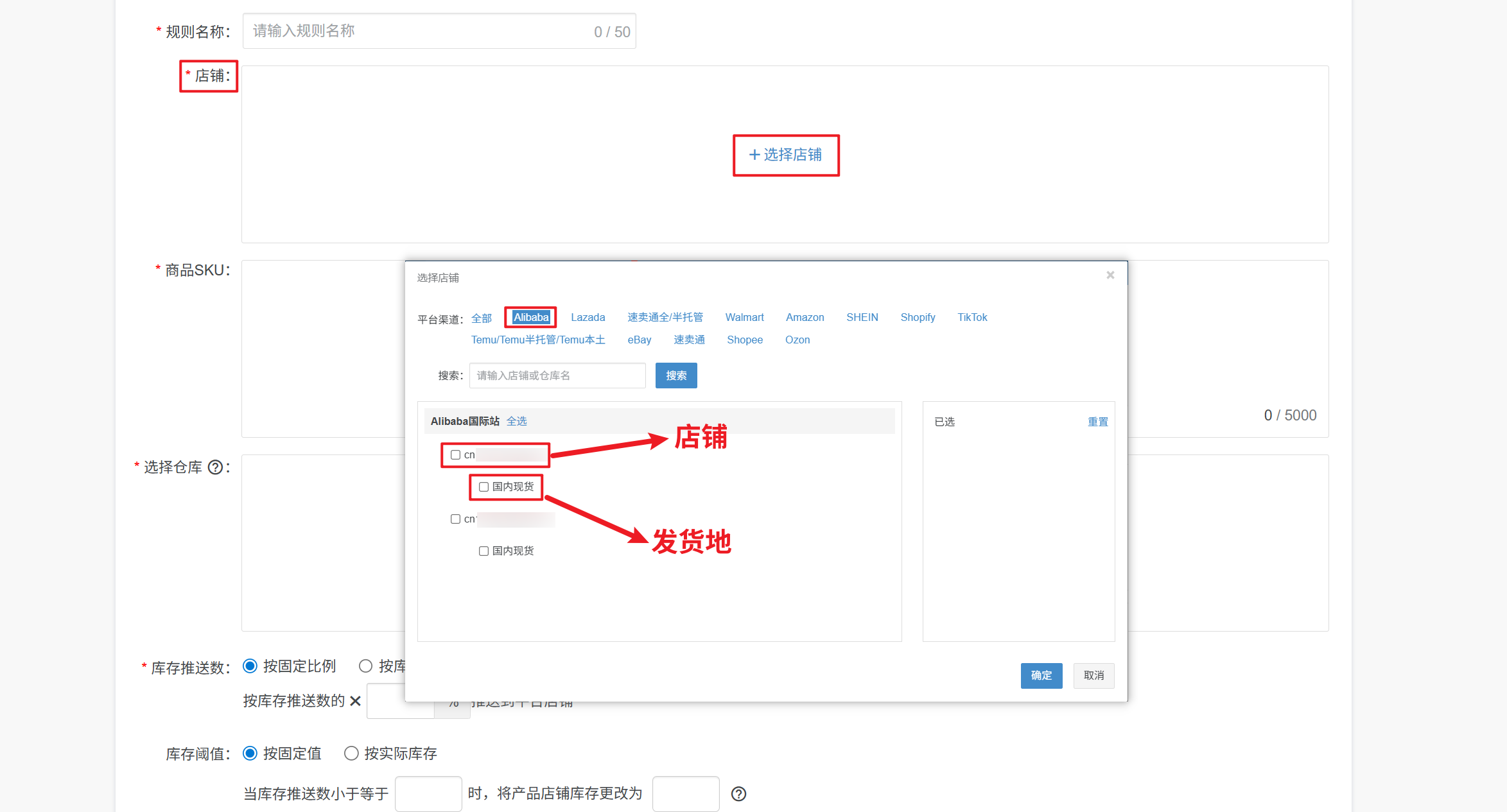Image resolution: width=1507 pixels, height=812 pixels.
Task: Click the plus 选择店铺 button
Action: [x=786, y=155]
